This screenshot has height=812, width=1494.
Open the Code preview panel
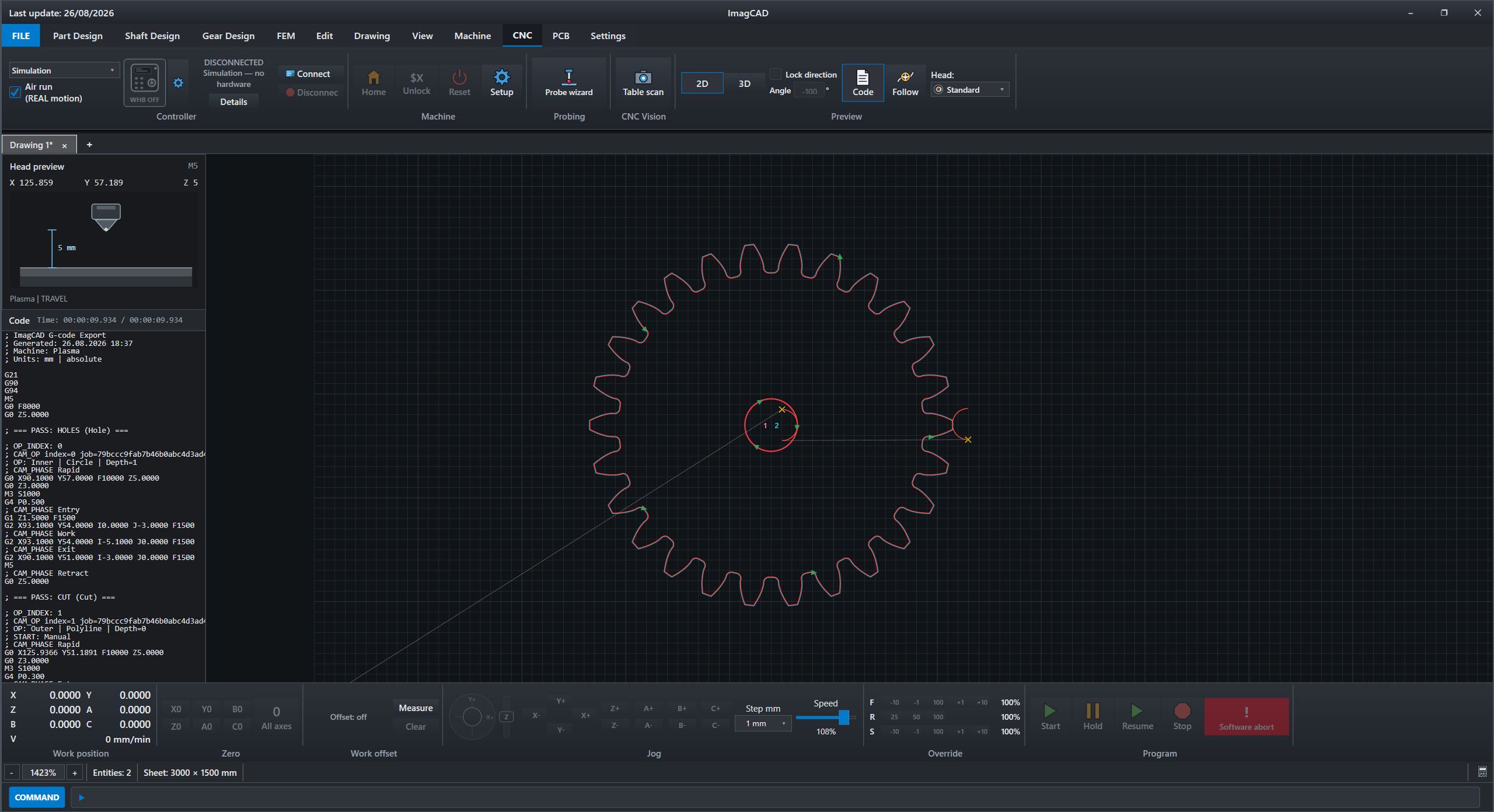click(863, 83)
